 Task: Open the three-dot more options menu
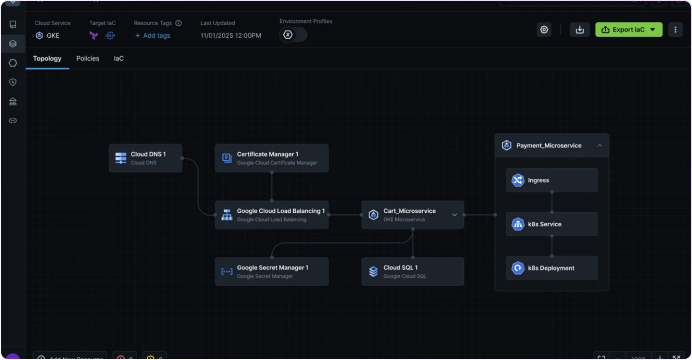point(675,30)
